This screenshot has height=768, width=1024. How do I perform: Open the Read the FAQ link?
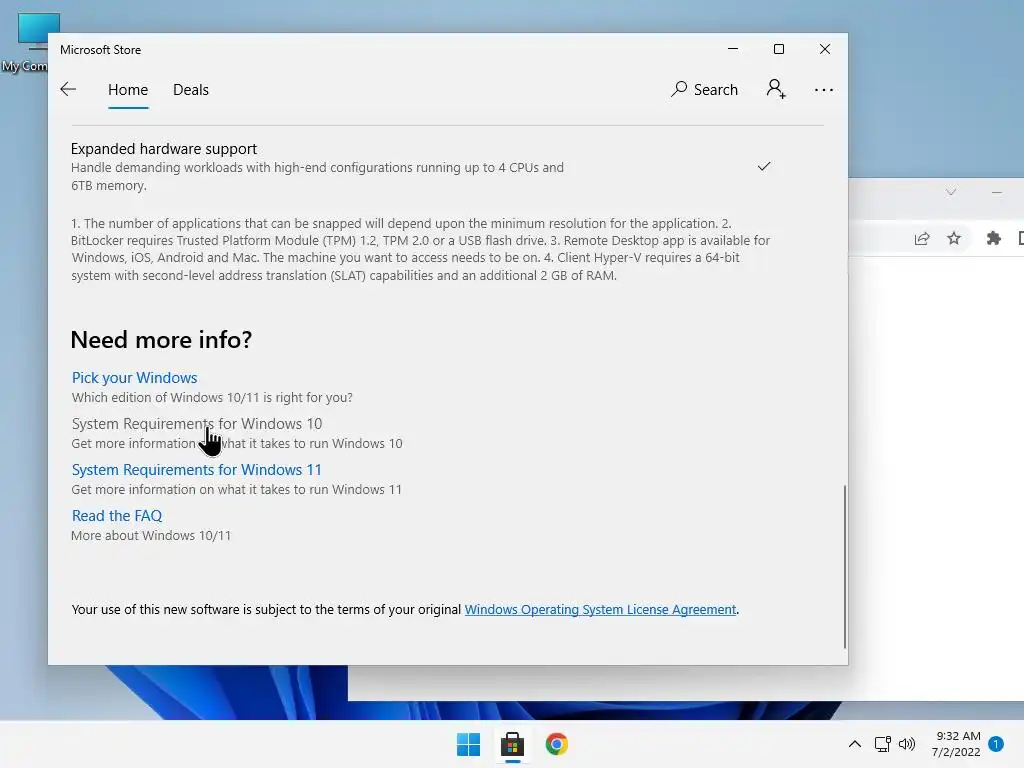tap(117, 515)
